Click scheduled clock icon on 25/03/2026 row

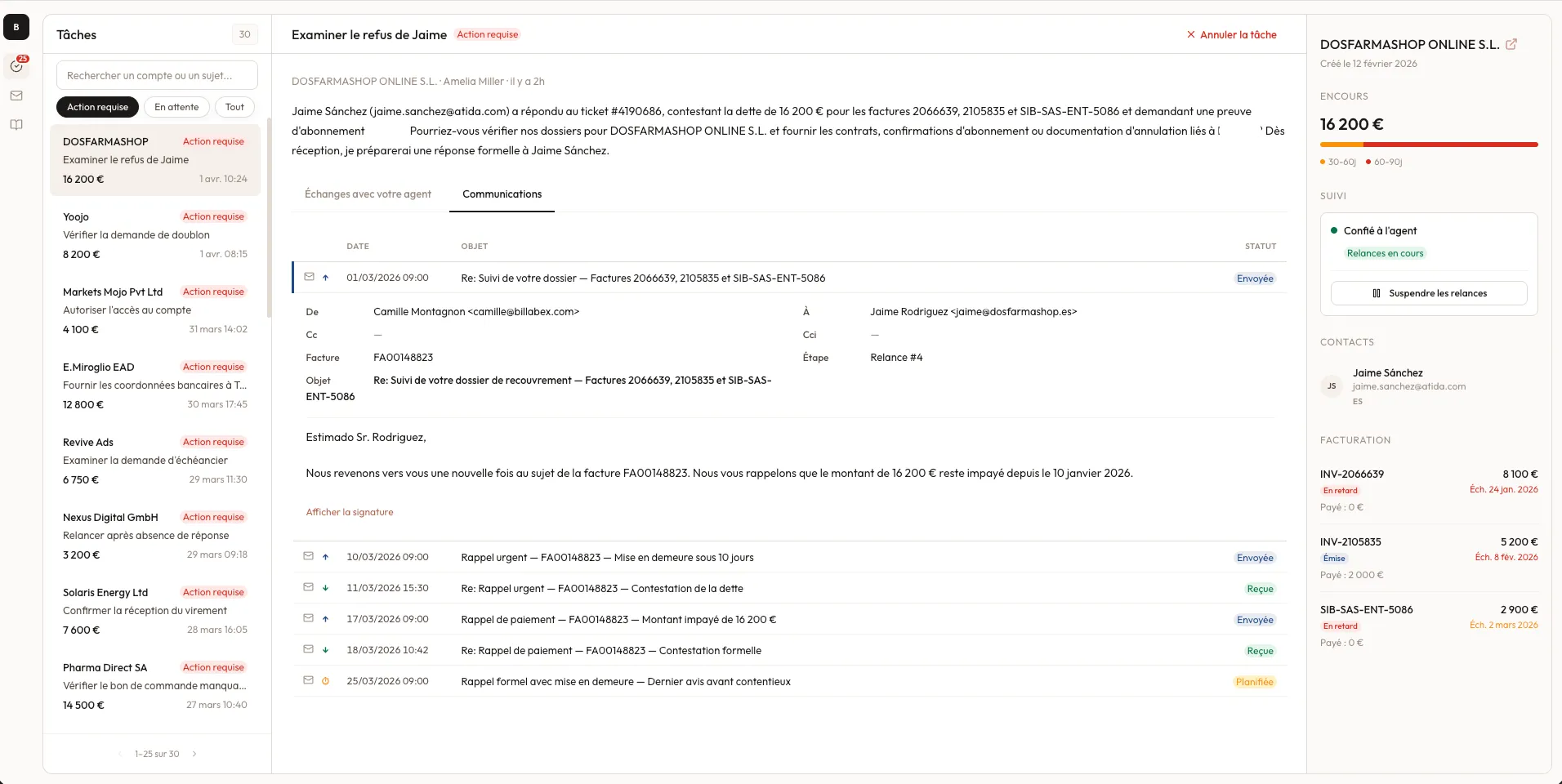325,681
